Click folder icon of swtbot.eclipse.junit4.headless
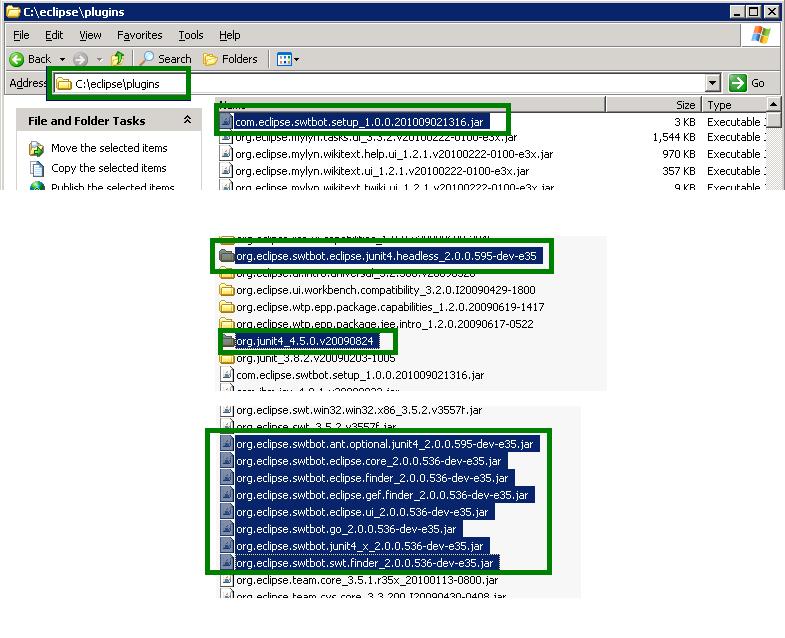The image size is (785, 638). (x=227, y=256)
